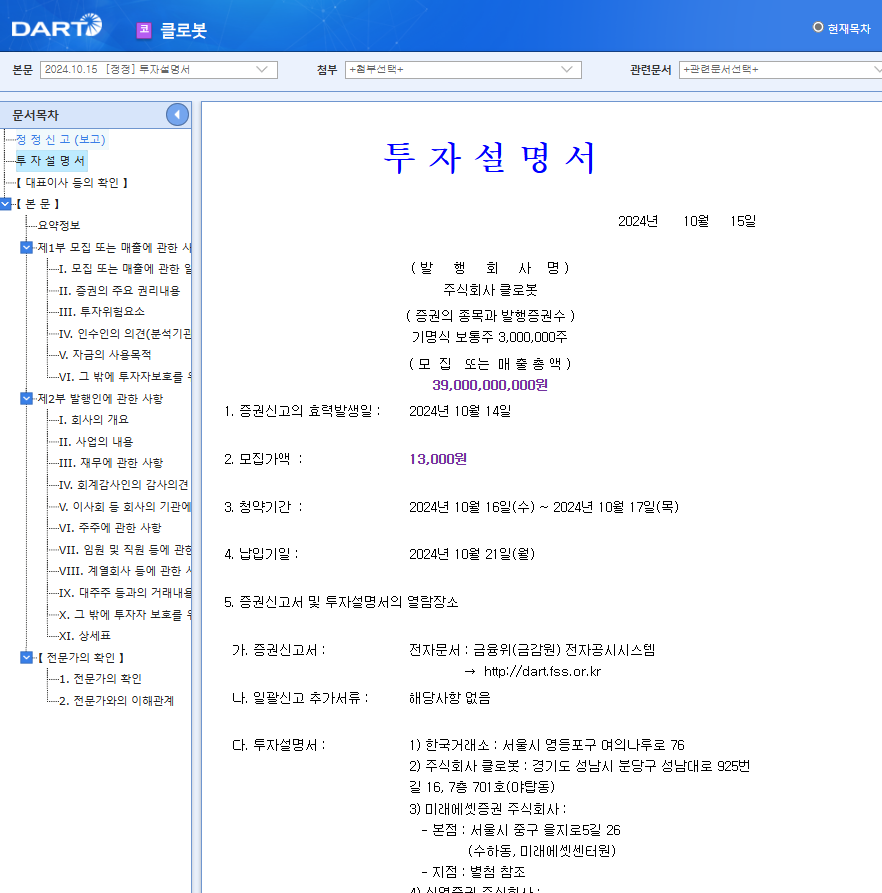Open the 본문 document version dropdown

click(x=263, y=69)
